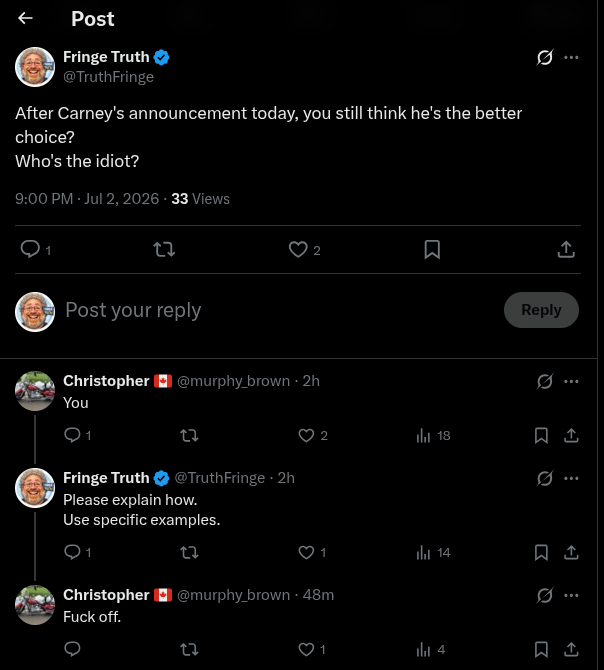604x670 pixels.
Task: Go back using the arrow beside Post
Action: tap(26, 18)
